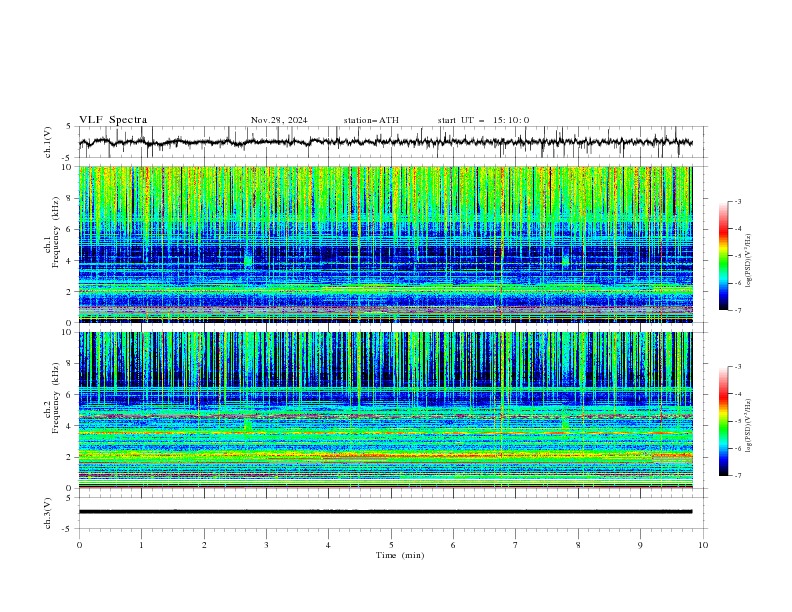Viewport: 792px width, 612px height.
Task: Click the lower color bar beside ch.2 spectrogram
Action: 723,421
